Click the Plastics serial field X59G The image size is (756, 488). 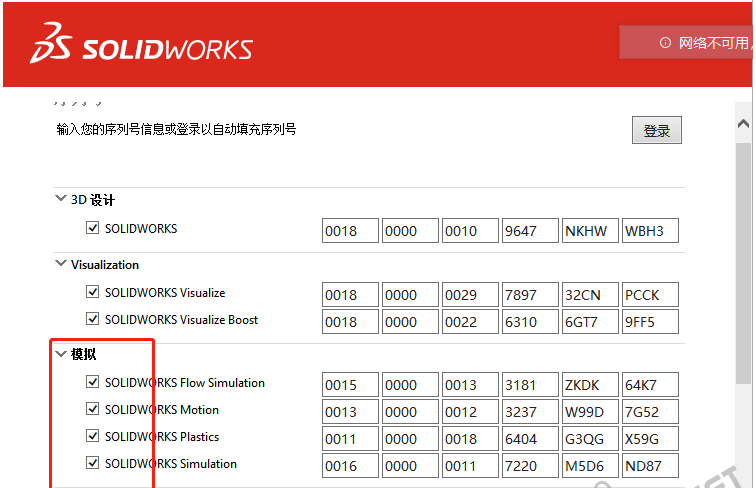point(650,438)
